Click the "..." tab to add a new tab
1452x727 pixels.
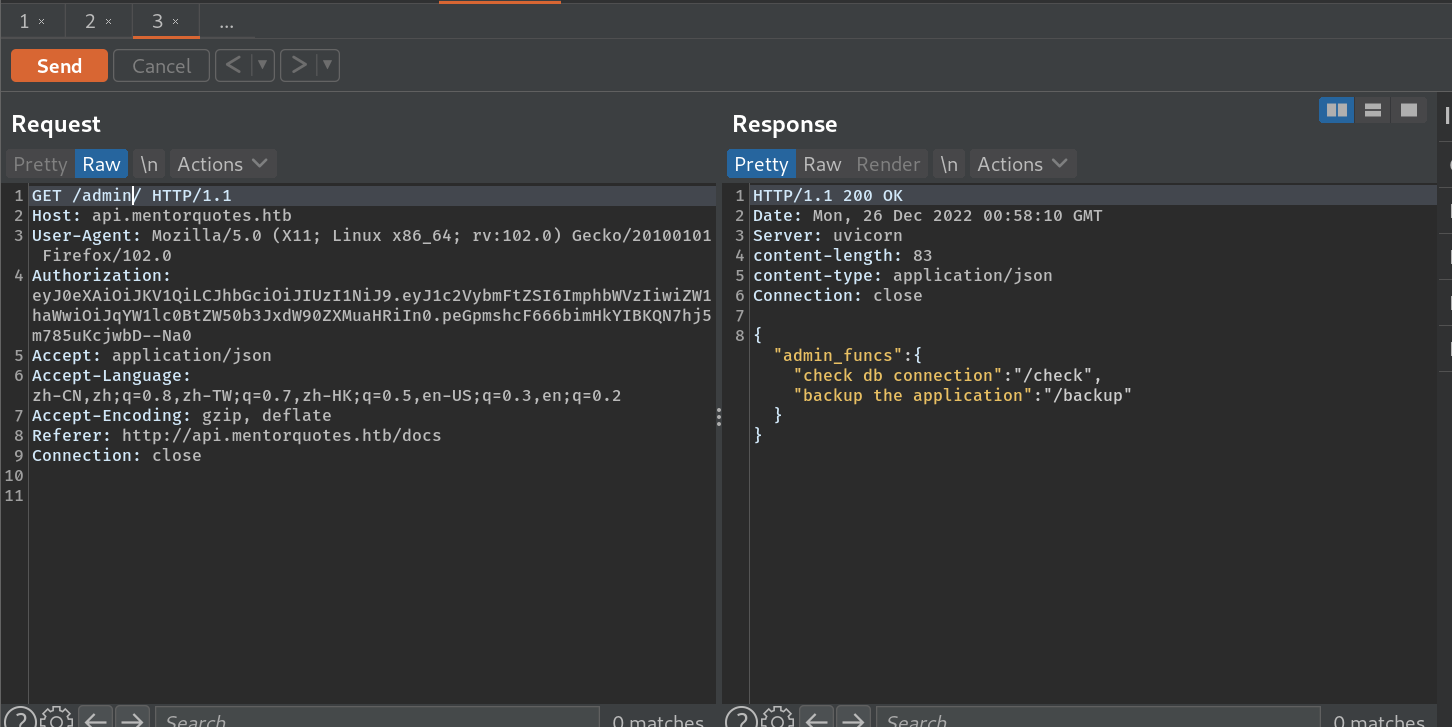point(226,21)
